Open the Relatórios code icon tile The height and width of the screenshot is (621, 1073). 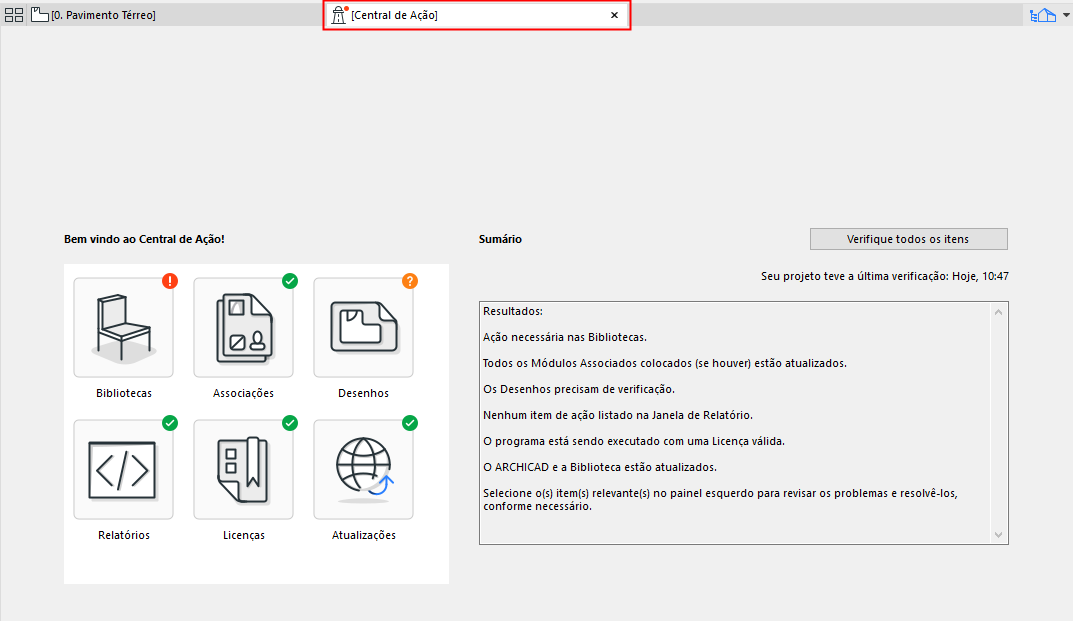[123, 470]
